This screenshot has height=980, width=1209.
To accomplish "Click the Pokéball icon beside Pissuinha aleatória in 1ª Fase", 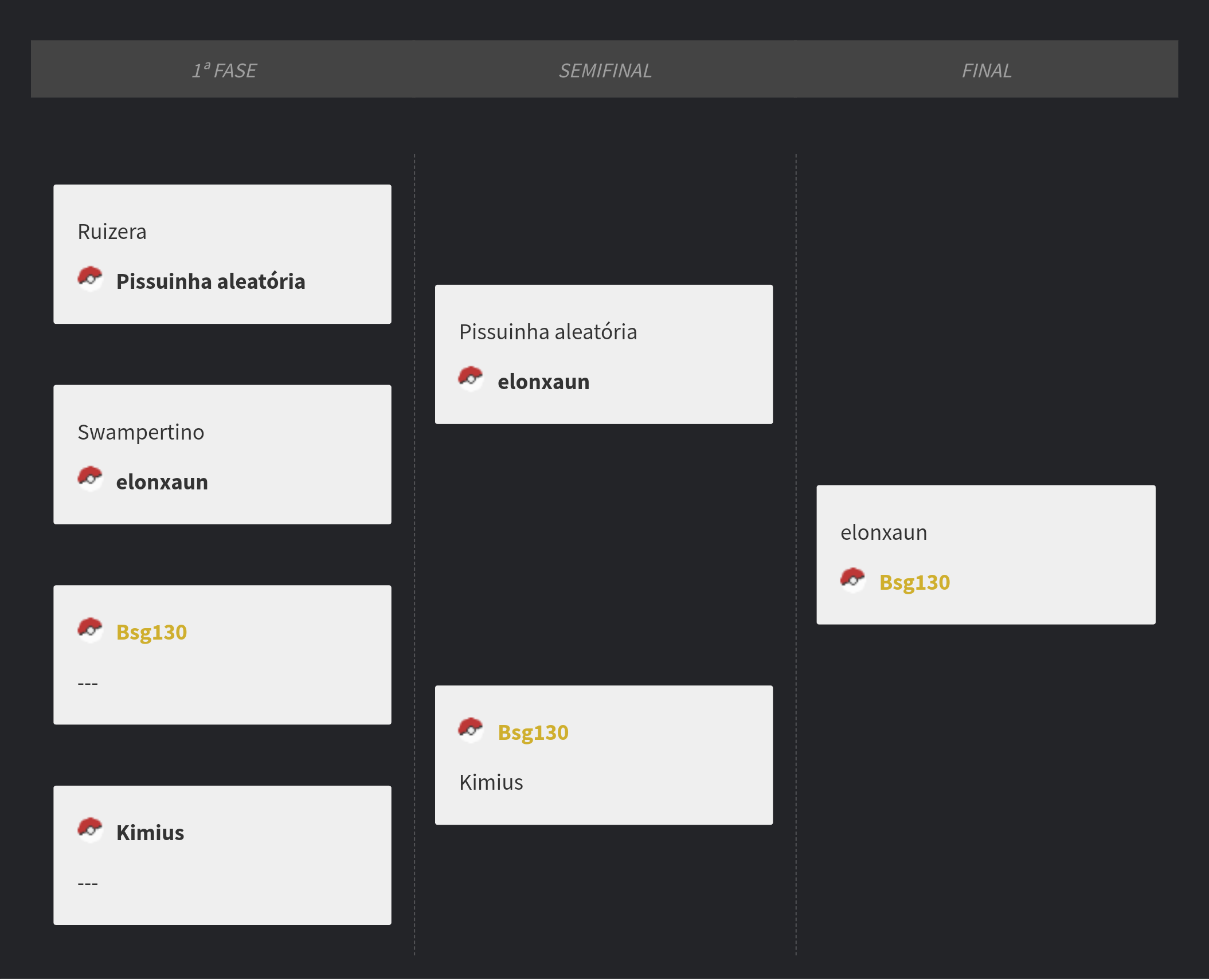I will point(90,279).
